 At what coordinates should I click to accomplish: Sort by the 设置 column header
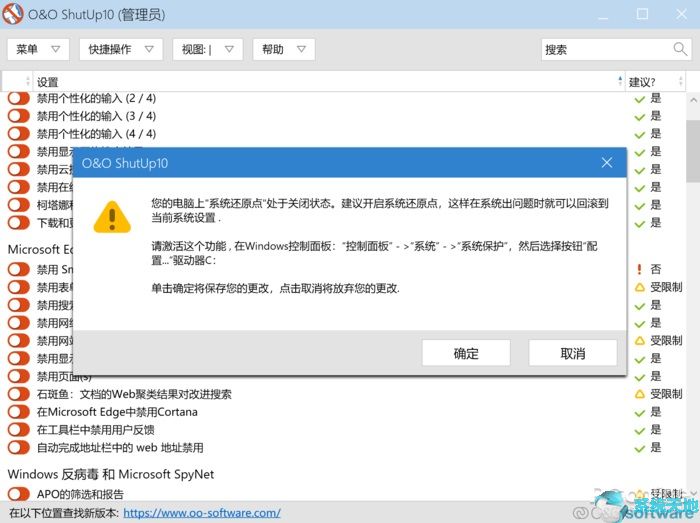328,82
